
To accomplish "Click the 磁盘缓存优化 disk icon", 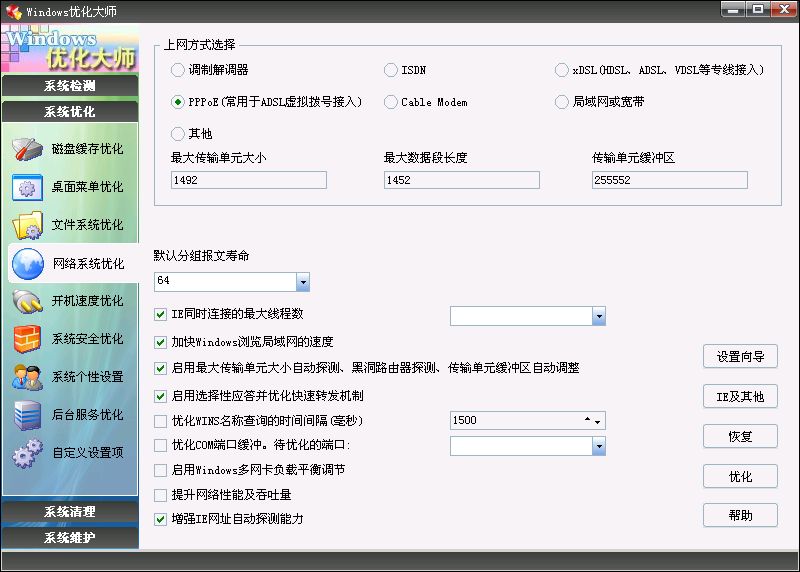I will tap(28, 149).
